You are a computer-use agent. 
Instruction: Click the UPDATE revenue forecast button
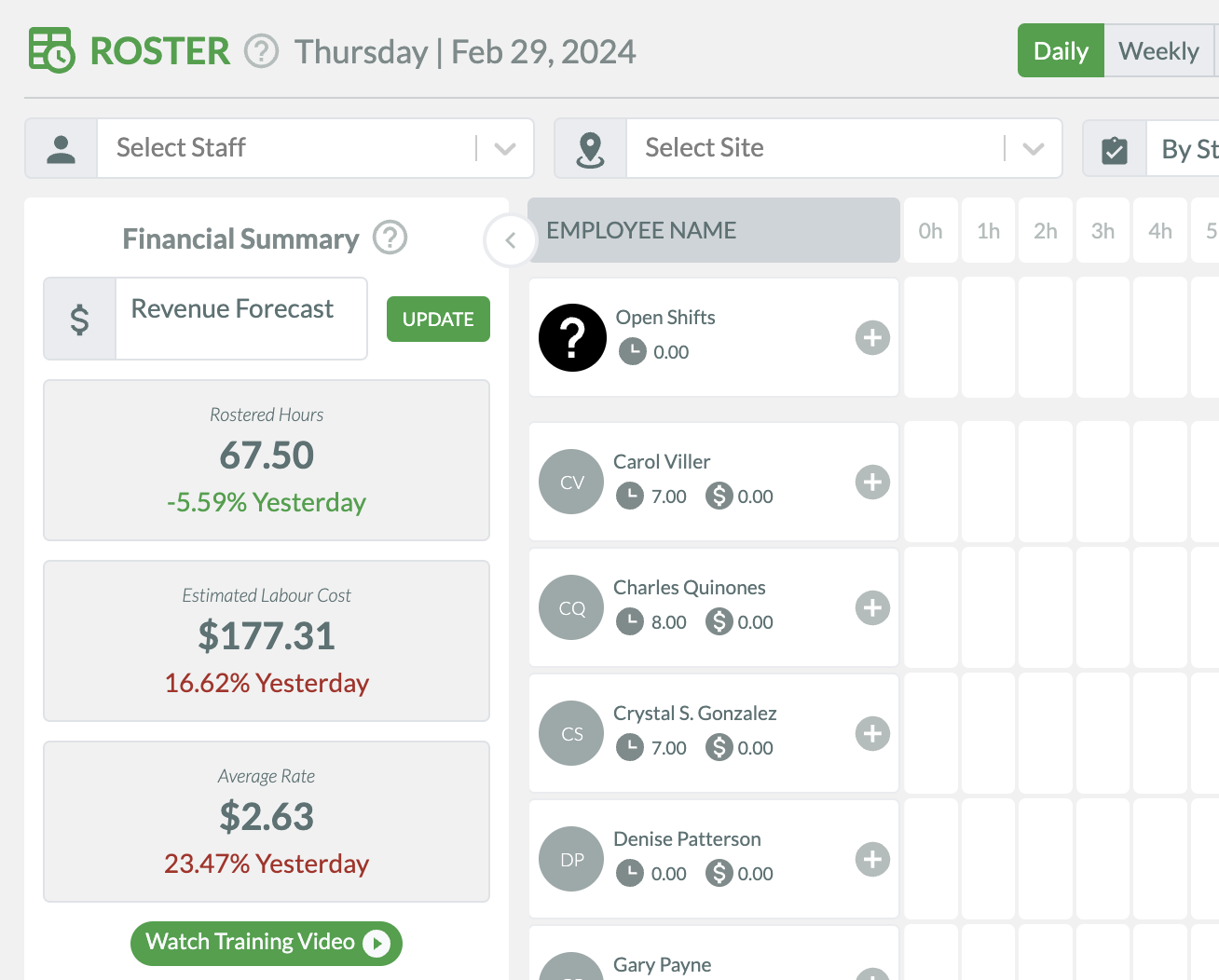coord(438,319)
